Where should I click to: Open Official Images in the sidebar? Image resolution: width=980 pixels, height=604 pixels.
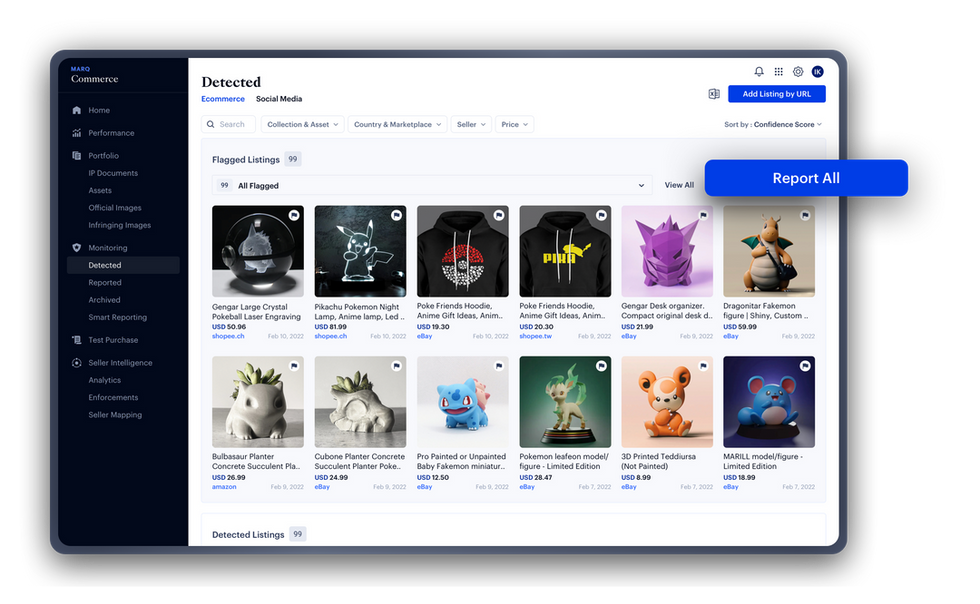coord(115,208)
